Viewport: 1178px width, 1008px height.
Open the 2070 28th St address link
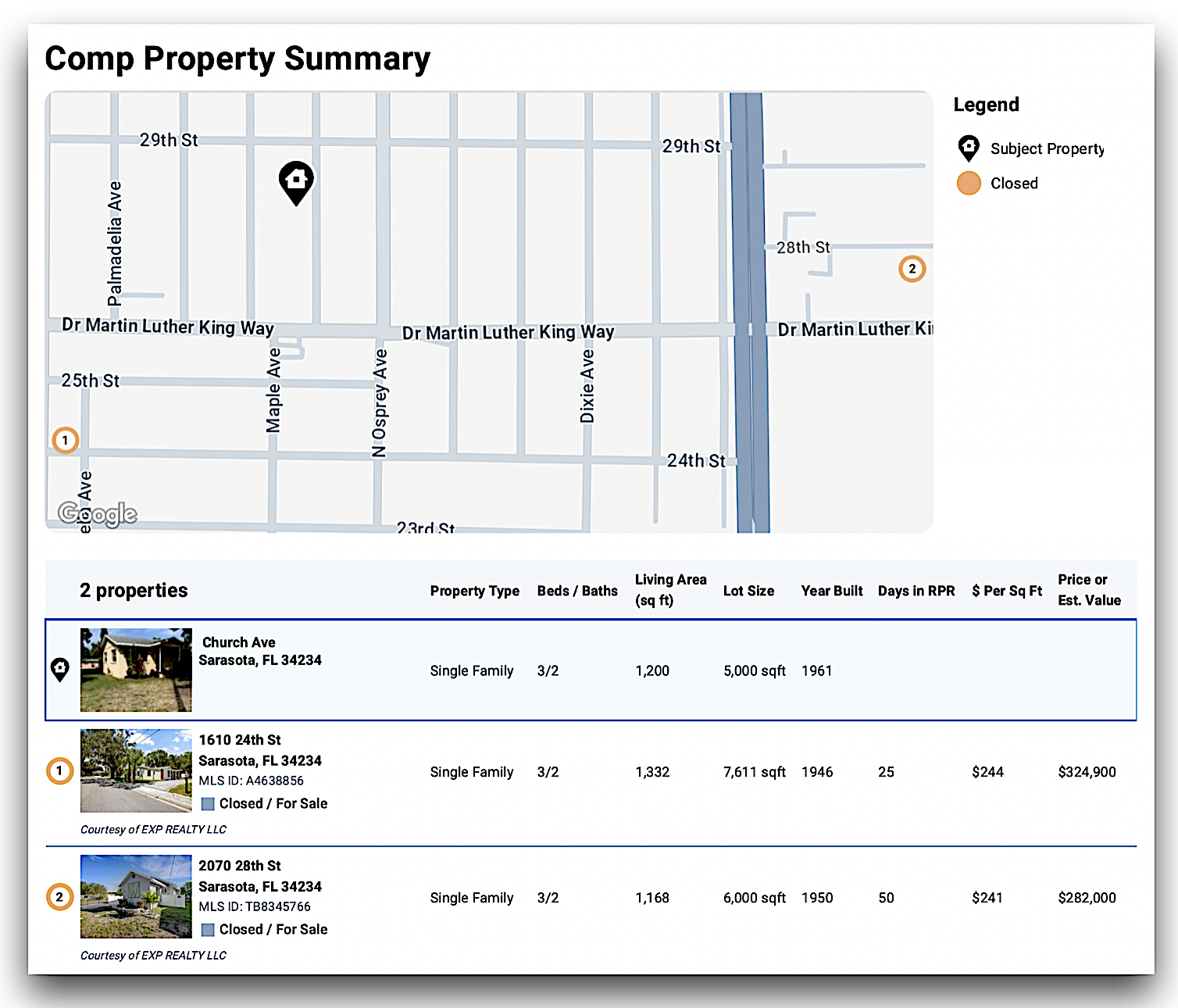coord(240,866)
